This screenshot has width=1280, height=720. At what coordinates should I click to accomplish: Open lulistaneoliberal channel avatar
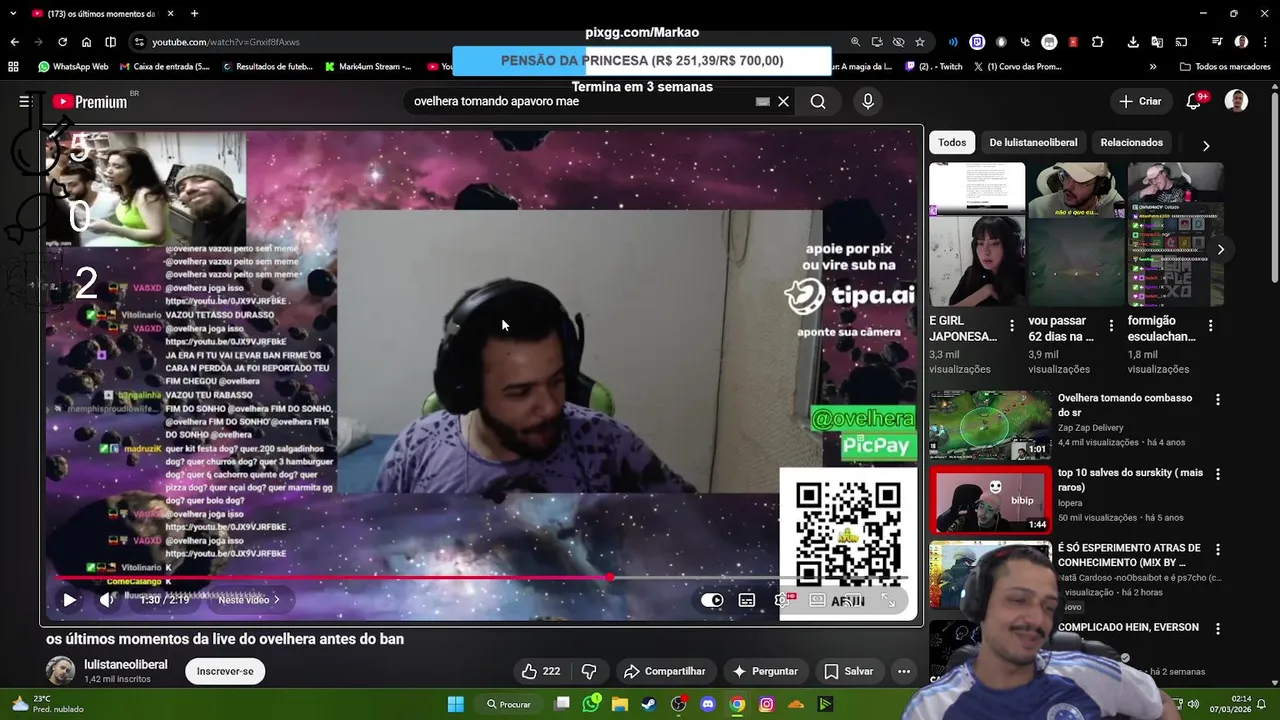point(60,671)
